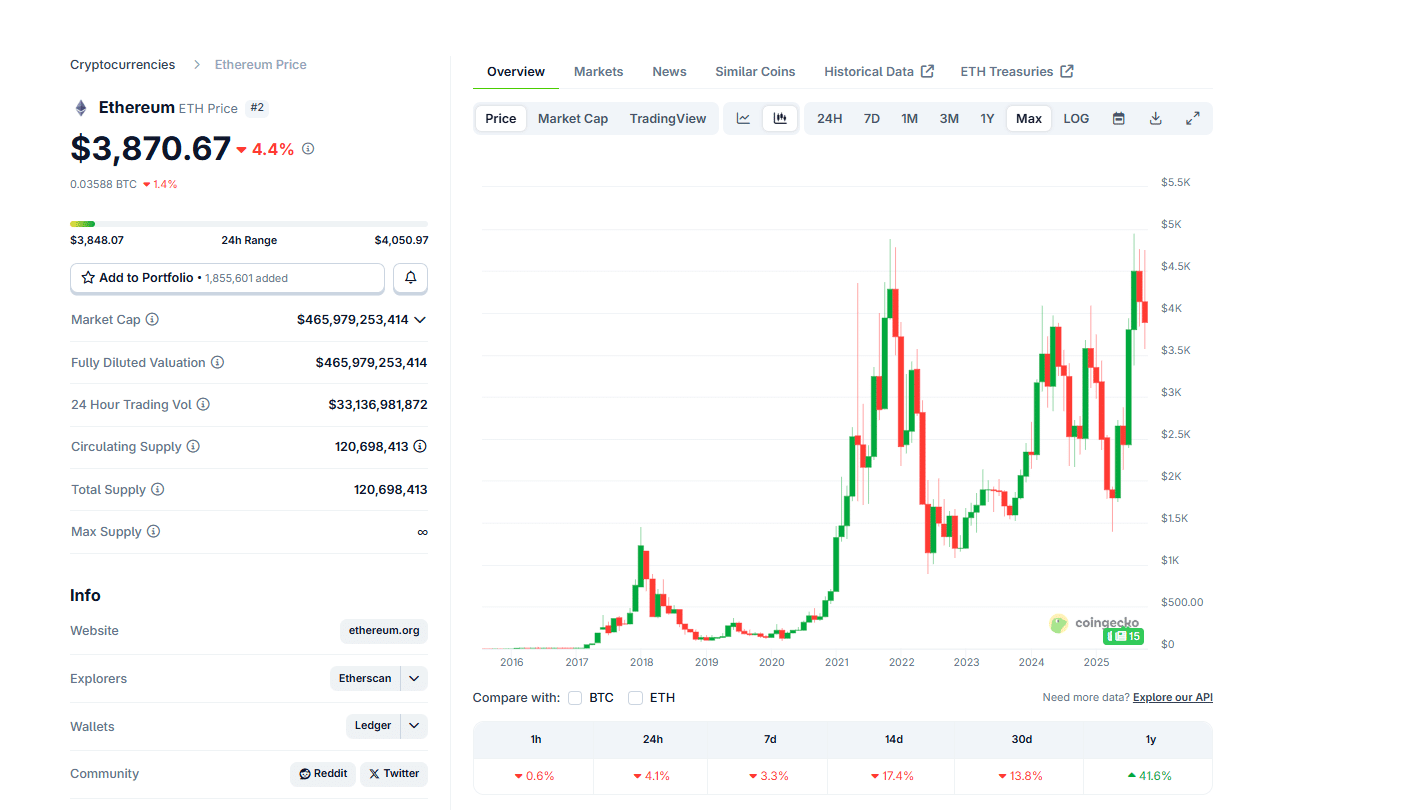Screen dimensions: 1428x810
Task: Click the Ethereum logo next to the name
Action: (x=80, y=107)
